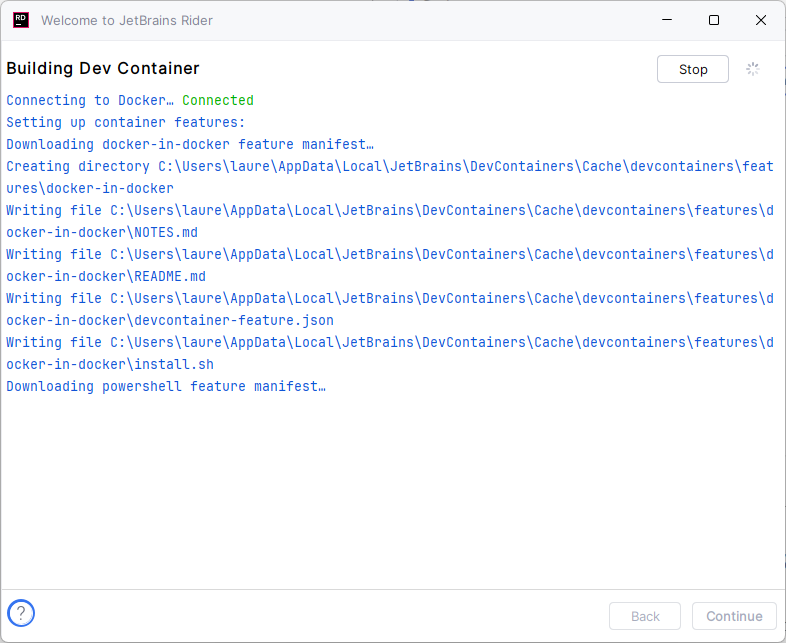
Task: Click 'Downloading powershell feature manifest…' line
Action: pyautogui.click(x=166, y=386)
